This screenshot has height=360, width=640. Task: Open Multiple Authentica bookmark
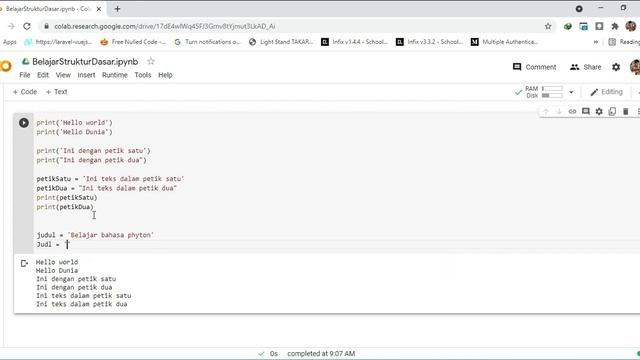point(504,42)
